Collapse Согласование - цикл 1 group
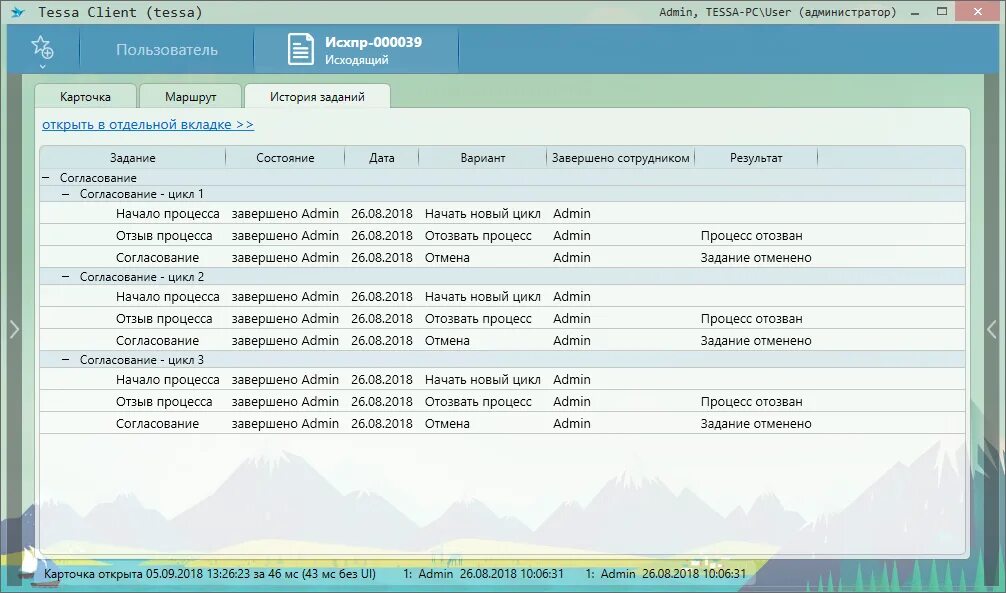Image resolution: width=1006 pixels, height=593 pixels. 65,194
